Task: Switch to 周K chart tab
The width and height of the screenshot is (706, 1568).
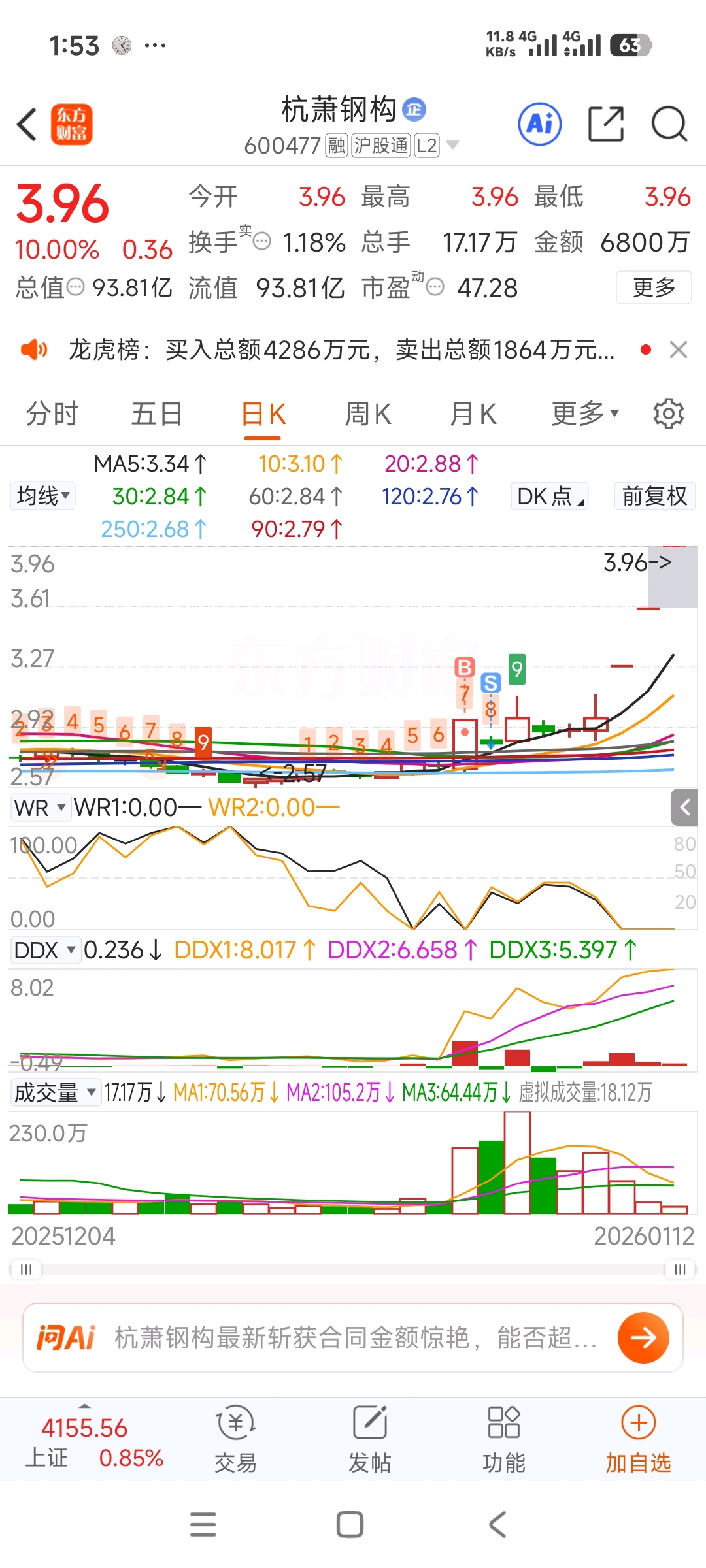Action: [x=368, y=414]
